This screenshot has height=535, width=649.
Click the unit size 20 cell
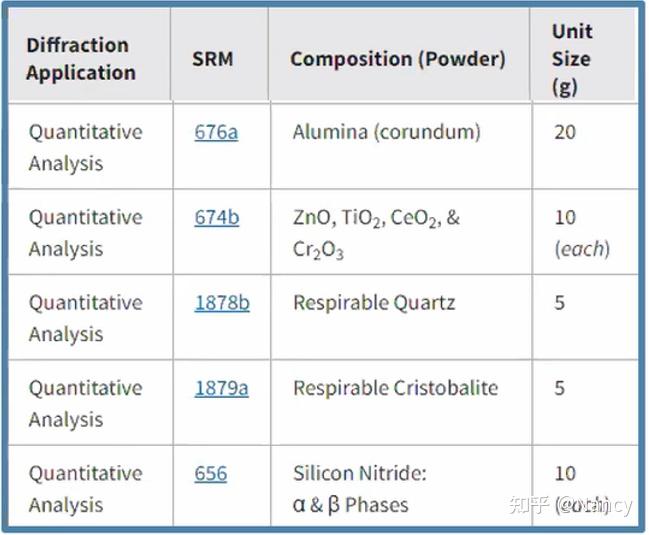click(565, 132)
